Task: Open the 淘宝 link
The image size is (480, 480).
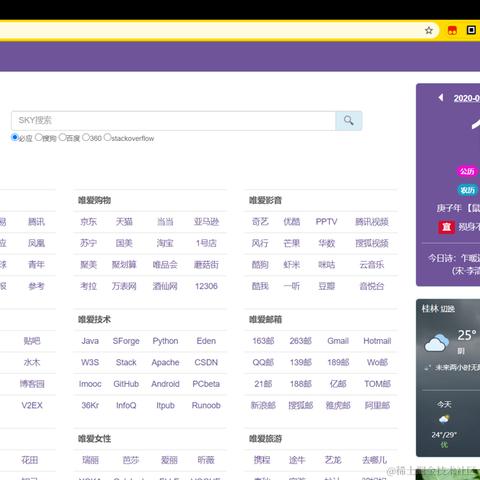Action: pyautogui.click(x=165, y=243)
